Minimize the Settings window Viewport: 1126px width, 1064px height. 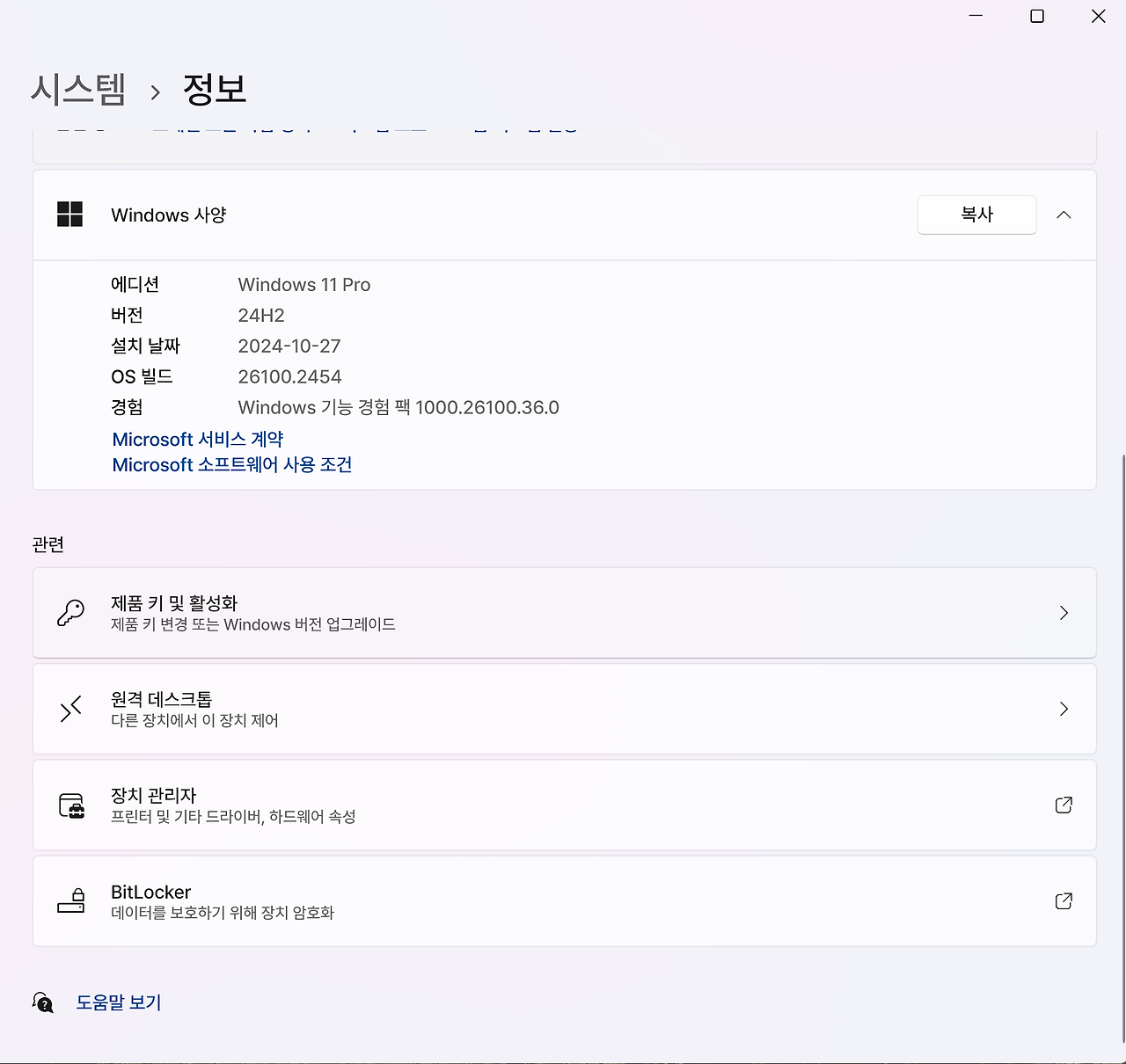[x=976, y=17]
